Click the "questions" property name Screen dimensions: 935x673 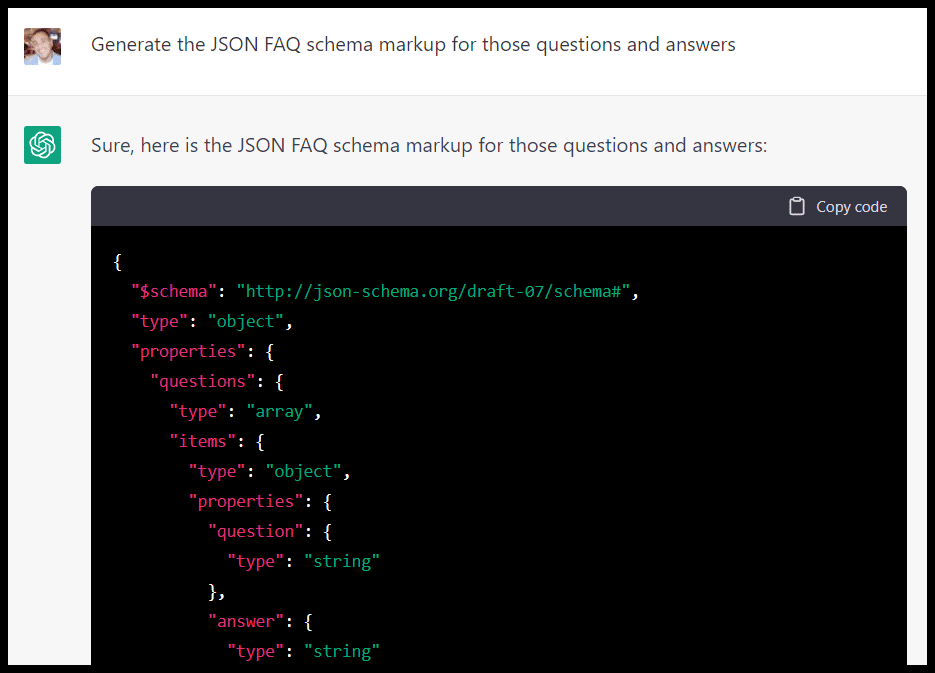tap(202, 381)
